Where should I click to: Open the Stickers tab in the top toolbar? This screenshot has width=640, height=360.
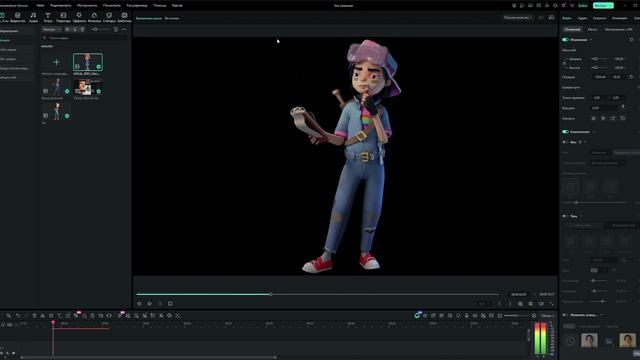[x=109, y=17]
